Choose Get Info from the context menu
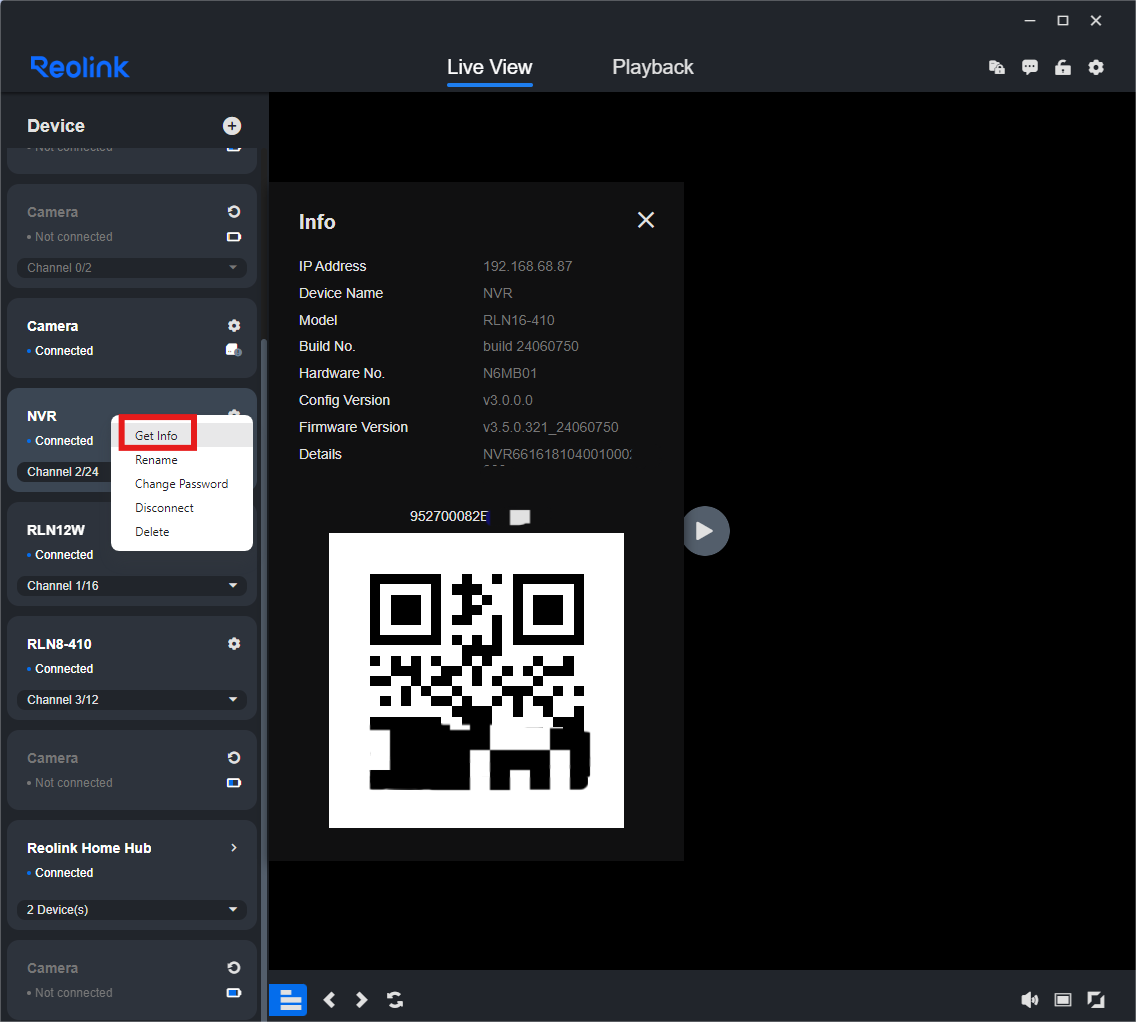The height and width of the screenshot is (1022, 1136). 183,436
